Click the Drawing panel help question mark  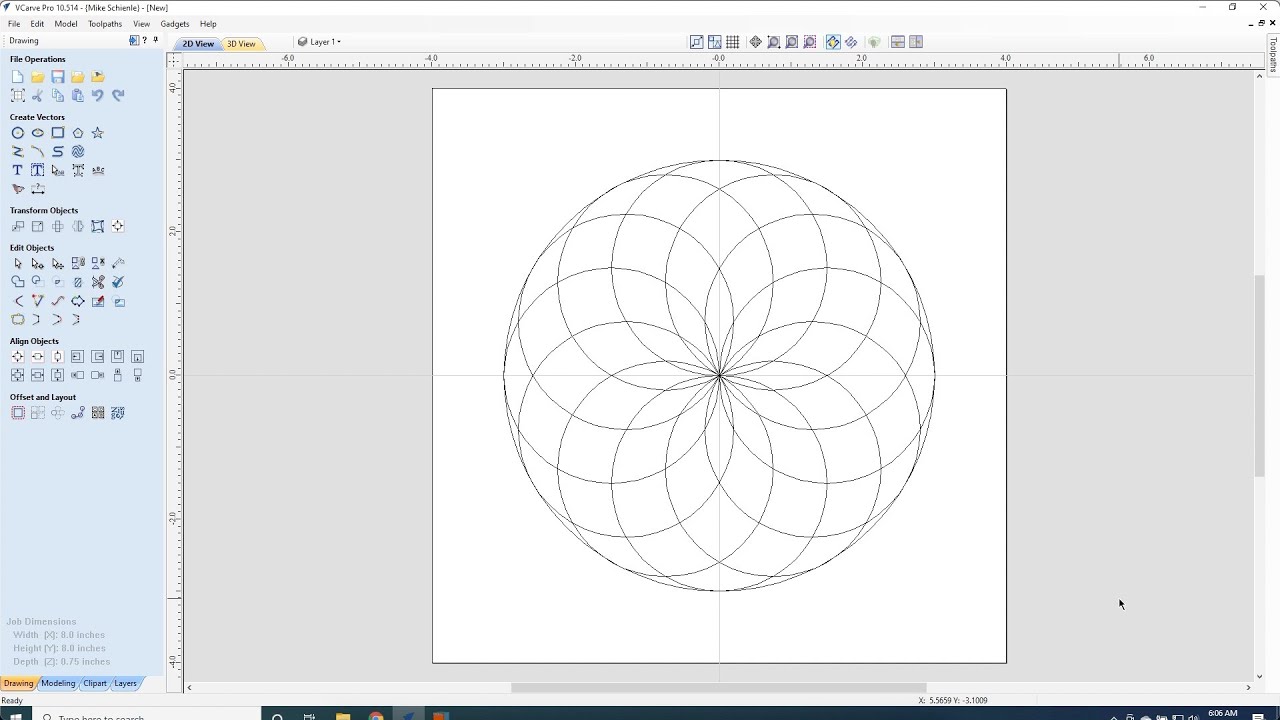click(145, 41)
